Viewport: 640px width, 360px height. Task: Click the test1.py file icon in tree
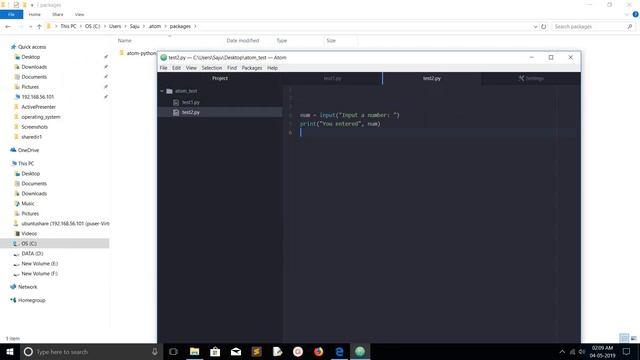176,102
